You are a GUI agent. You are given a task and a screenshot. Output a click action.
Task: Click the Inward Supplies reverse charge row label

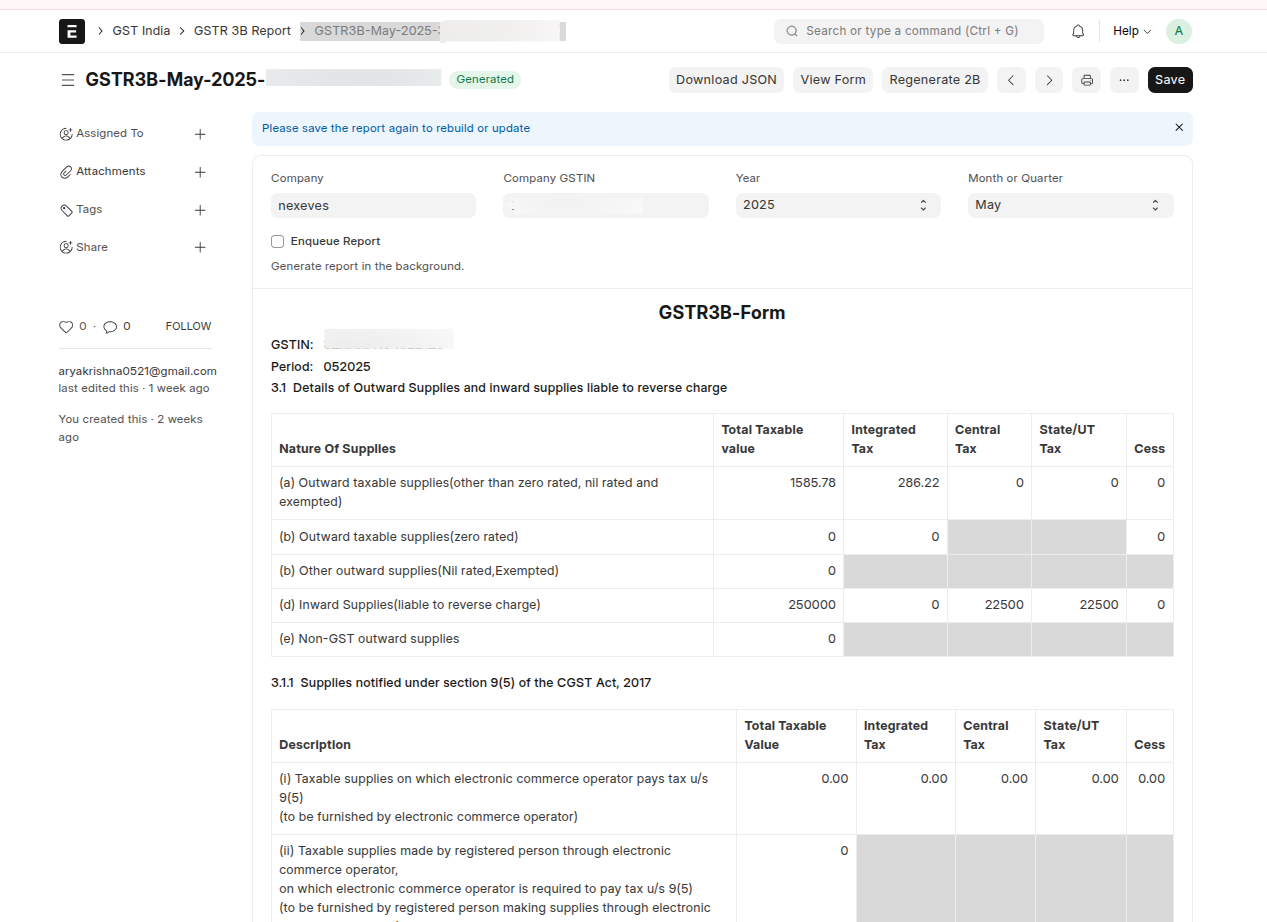(410, 605)
